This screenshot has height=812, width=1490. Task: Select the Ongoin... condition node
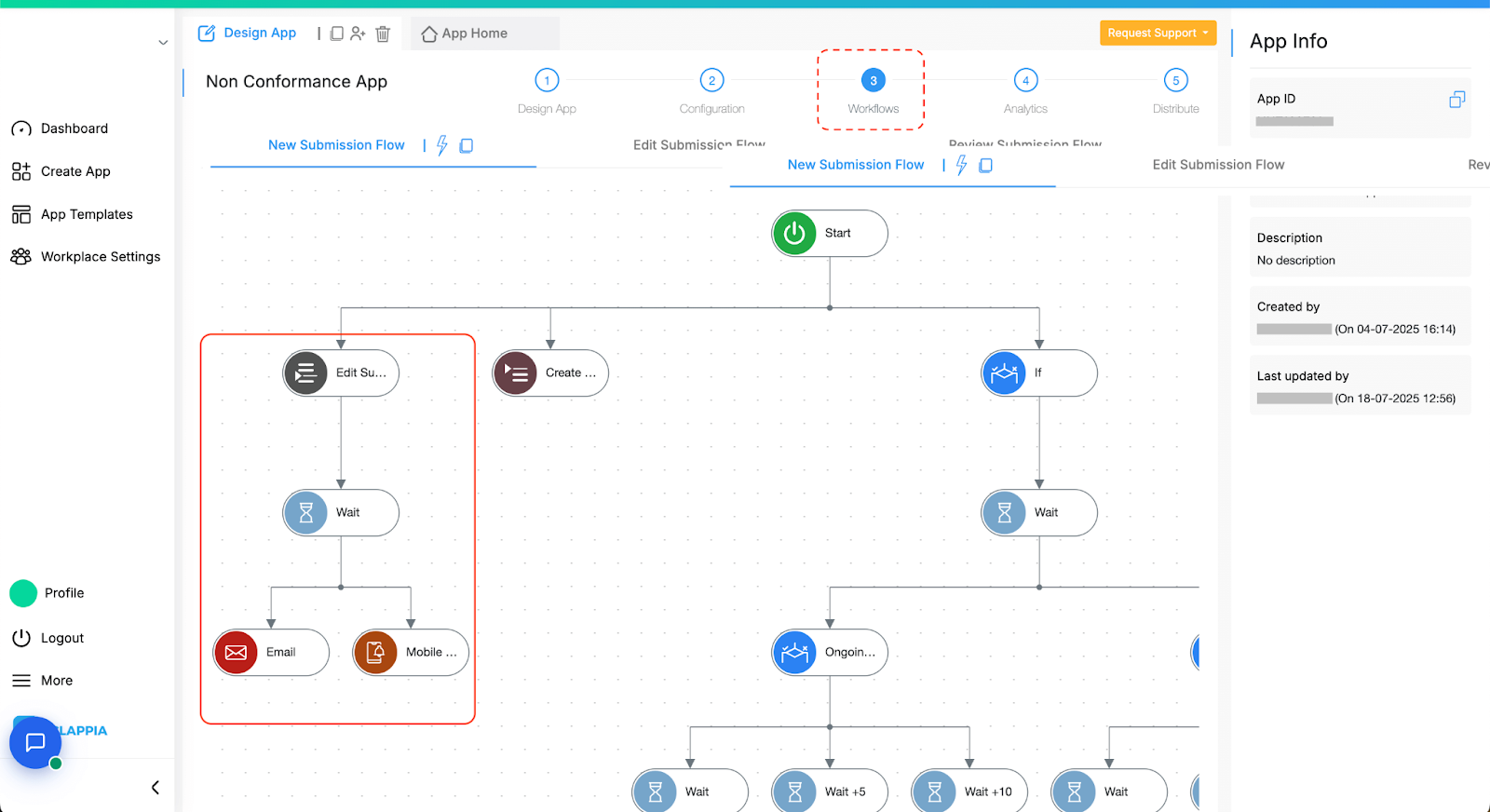click(830, 653)
